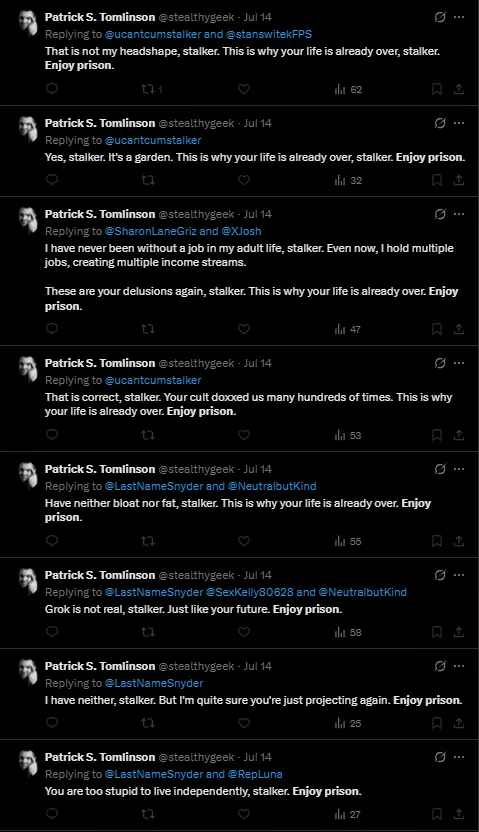
Task: View analytics with 62 views on first tweet
Action: [x=348, y=89]
